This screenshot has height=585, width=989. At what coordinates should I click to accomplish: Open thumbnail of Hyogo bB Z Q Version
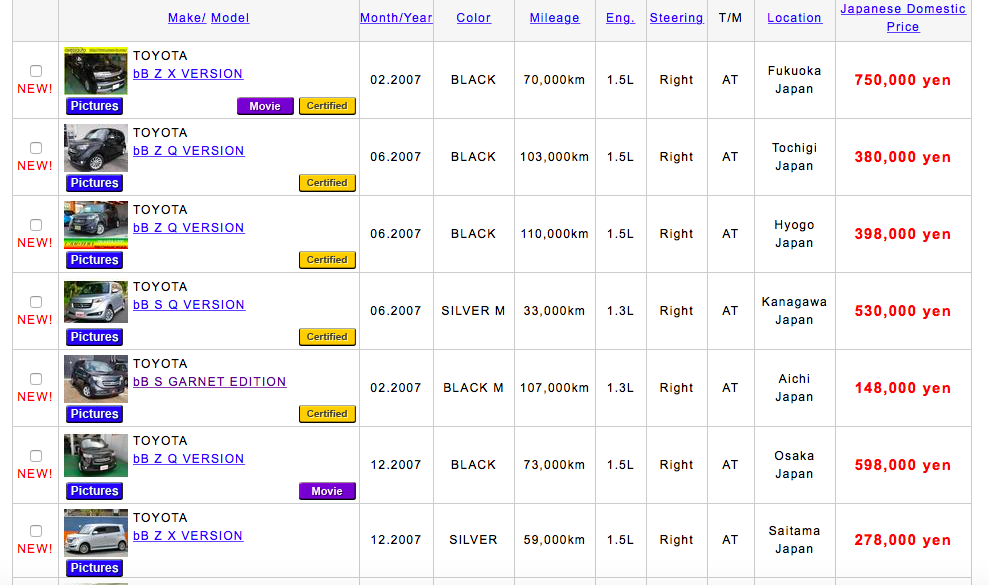96,224
